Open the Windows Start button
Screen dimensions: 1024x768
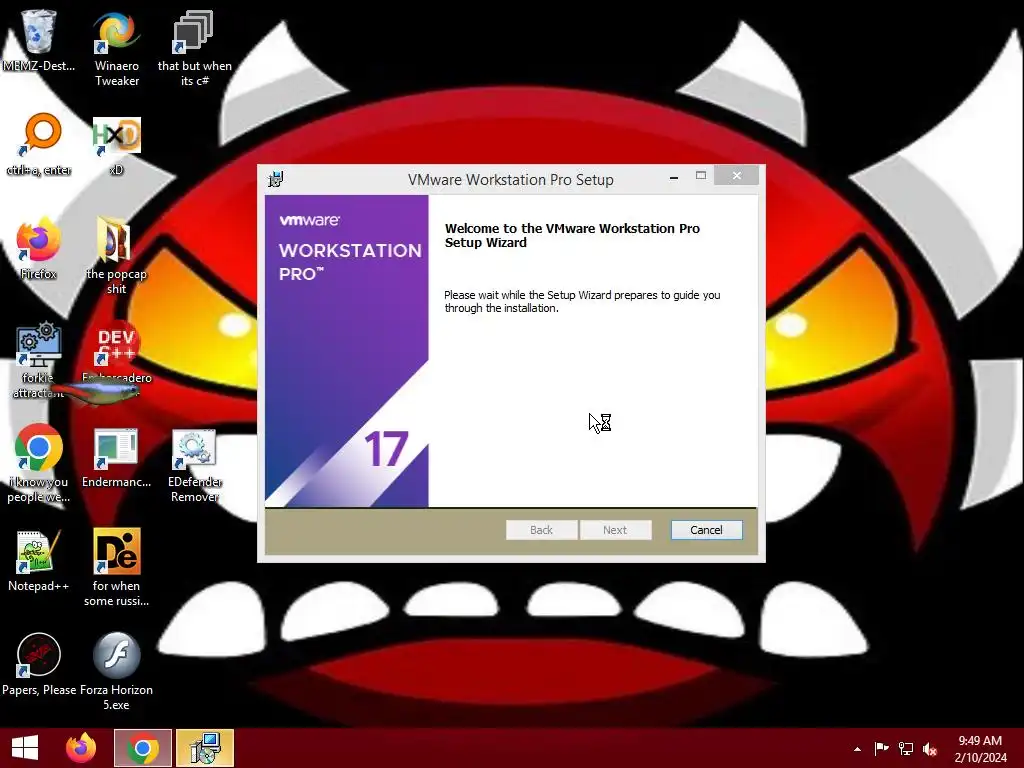[25, 748]
